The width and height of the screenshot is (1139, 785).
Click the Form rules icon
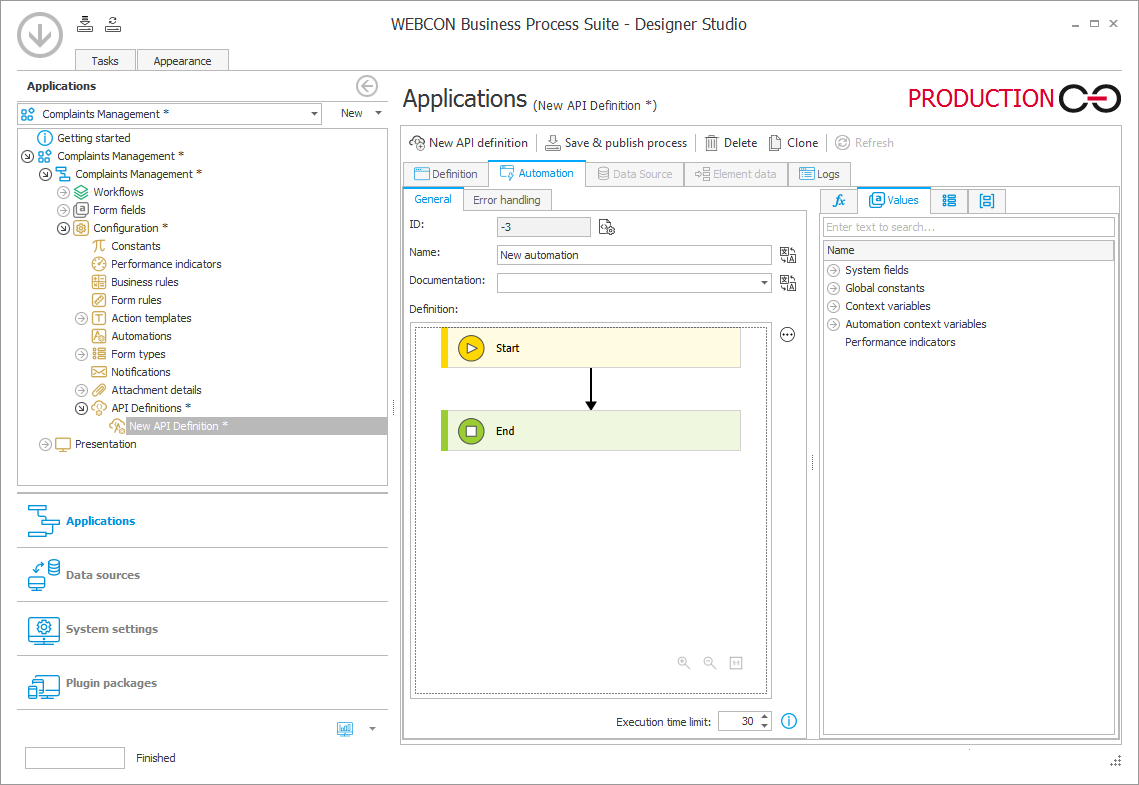click(x=99, y=300)
